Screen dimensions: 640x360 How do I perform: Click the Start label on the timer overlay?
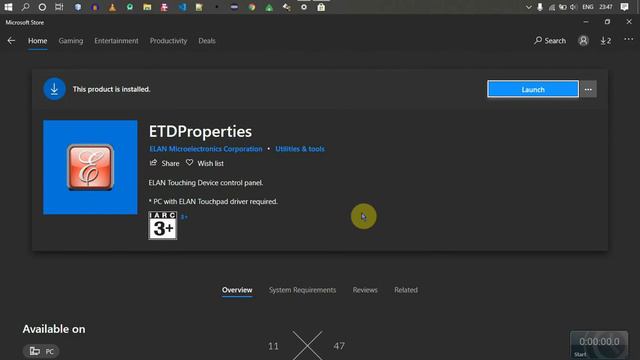(580, 354)
